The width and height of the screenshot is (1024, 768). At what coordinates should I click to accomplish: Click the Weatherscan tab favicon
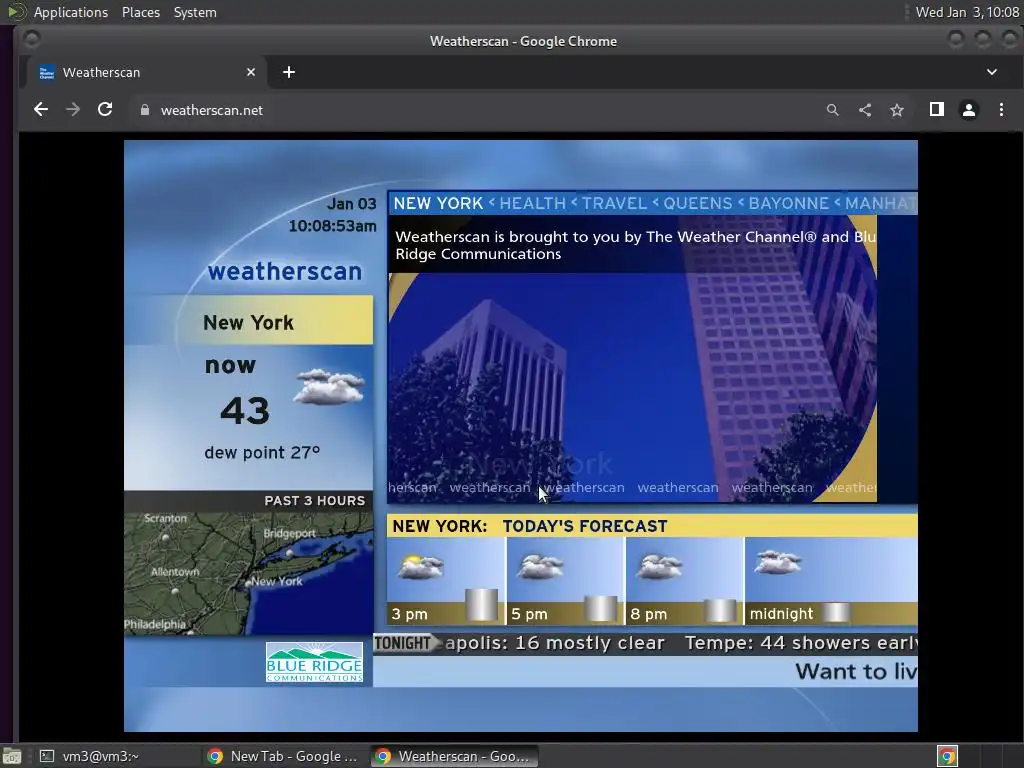(x=46, y=72)
